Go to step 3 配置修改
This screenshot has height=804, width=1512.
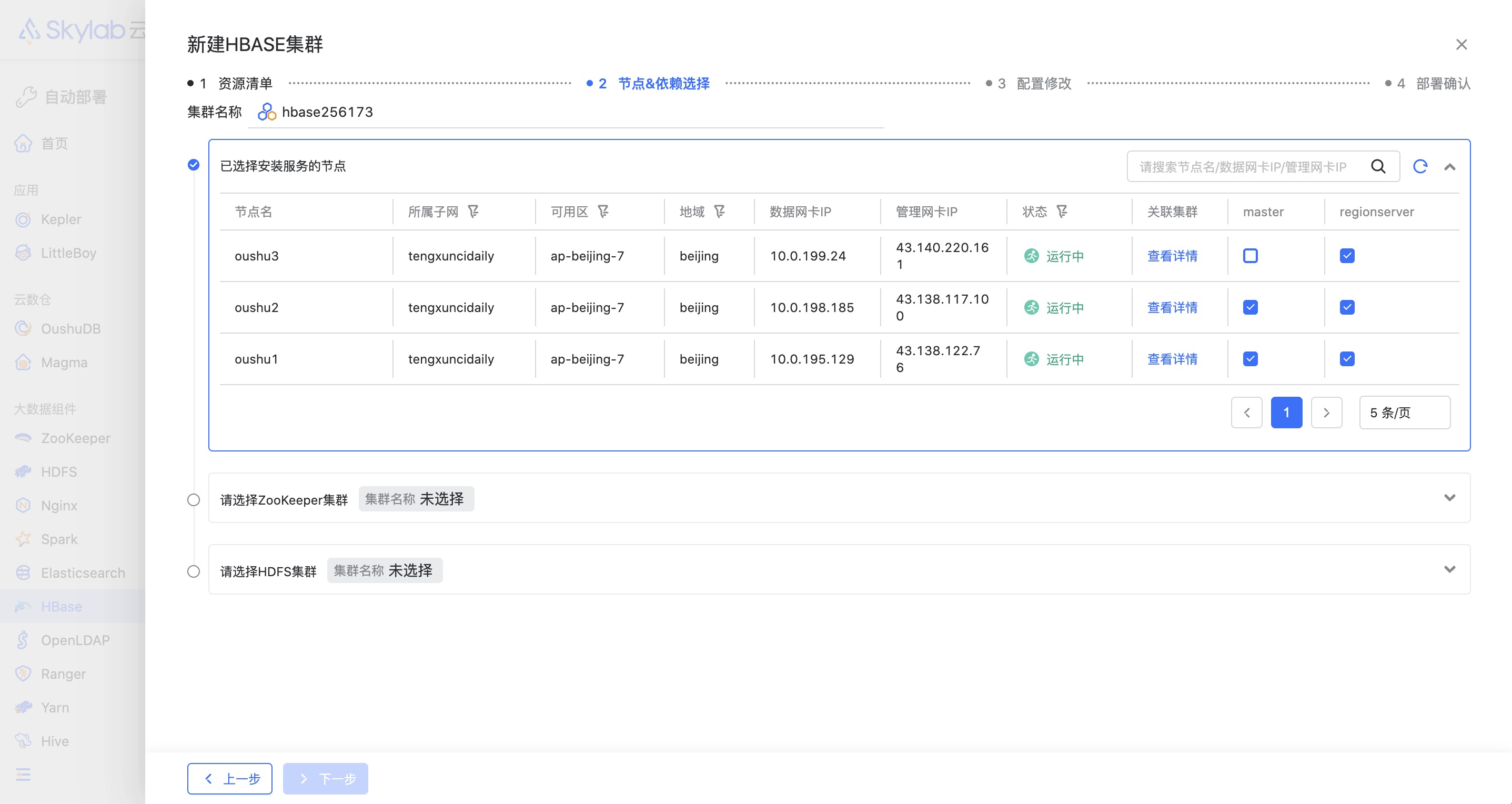(1029, 83)
